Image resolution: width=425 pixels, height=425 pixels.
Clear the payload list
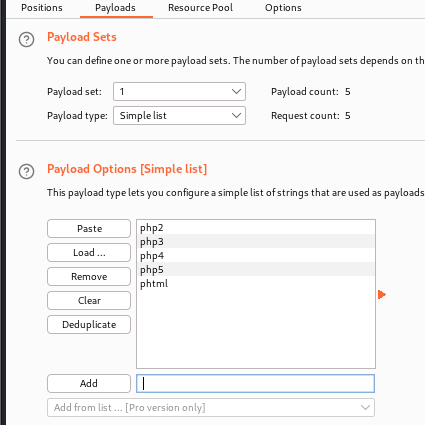tap(89, 301)
